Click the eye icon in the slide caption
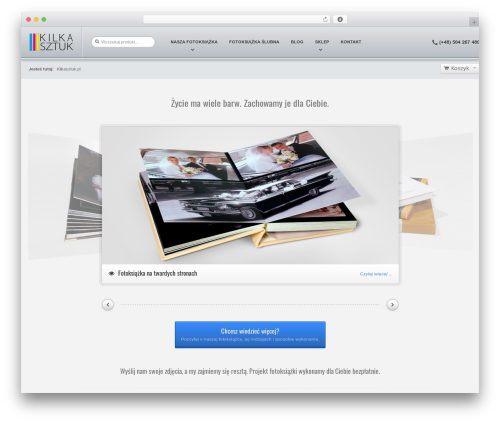500x423 pixels. click(x=111, y=274)
